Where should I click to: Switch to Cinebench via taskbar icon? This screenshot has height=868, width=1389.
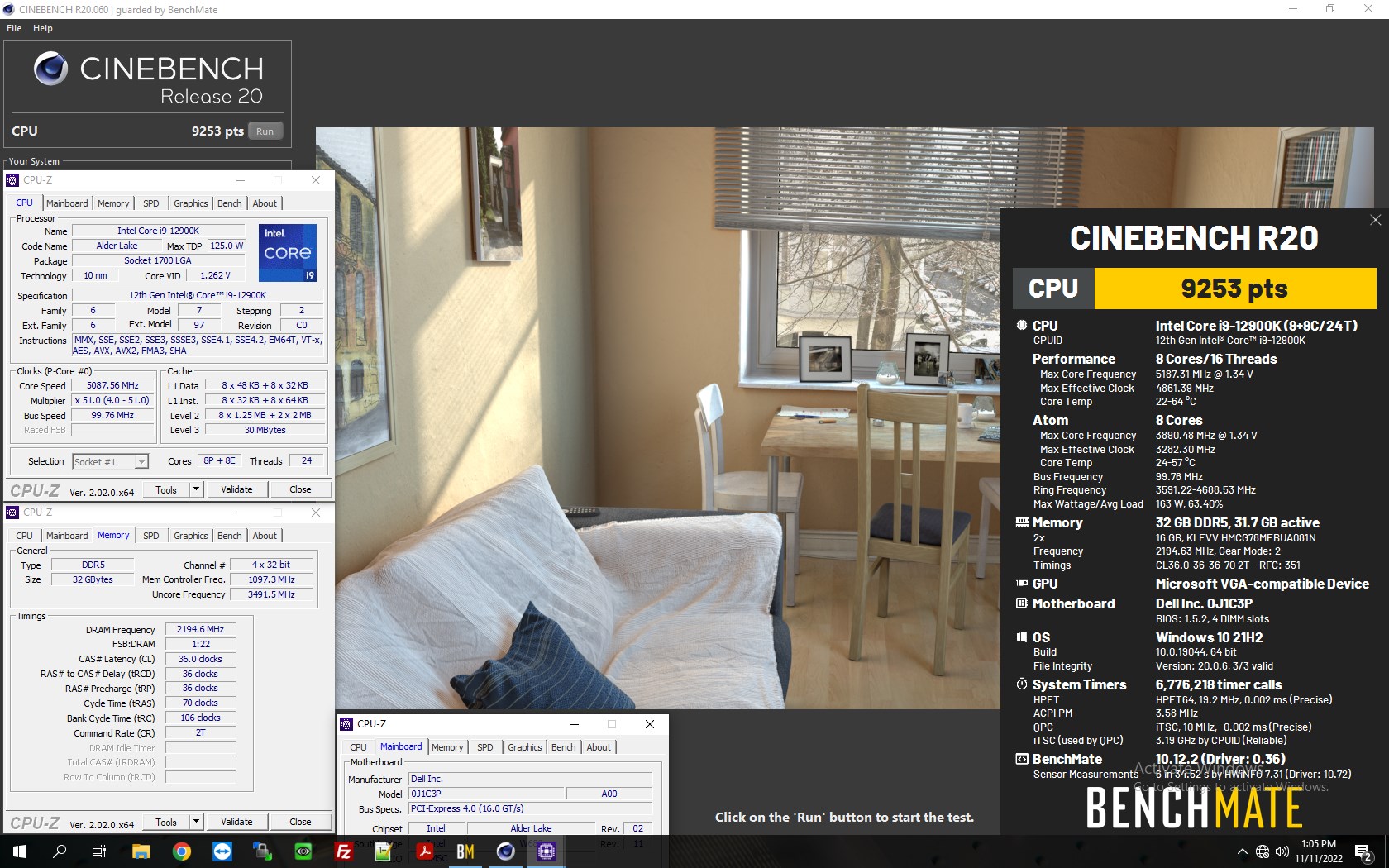click(505, 851)
